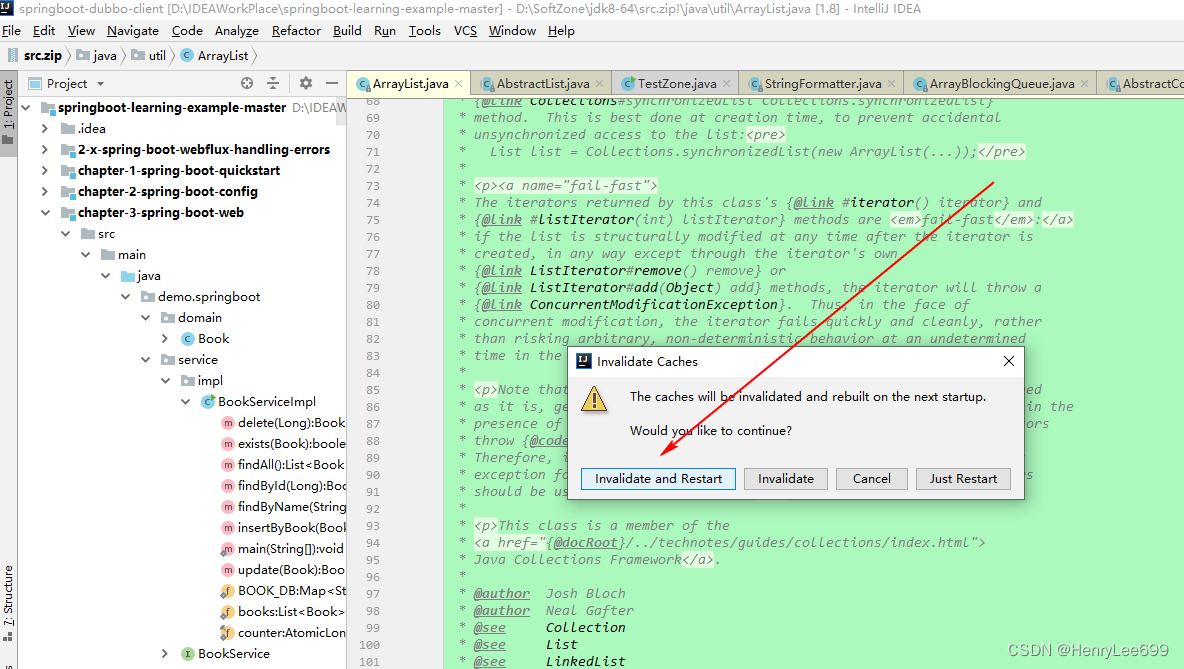
Task: Close the Invalidate Caches dialog
Action: pyautogui.click(x=1008, y=362)
